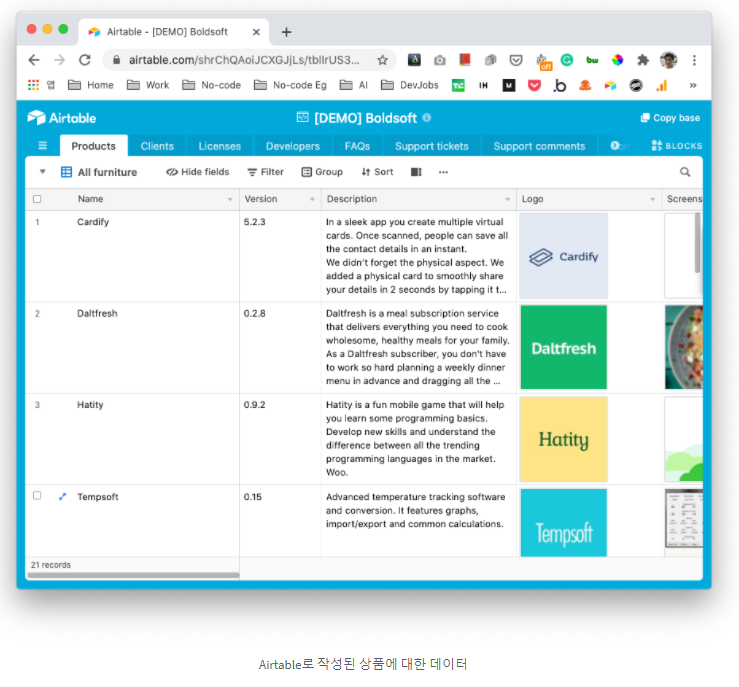
Task: Click the vertical scrollbar beside the table
Action: coord(698,242)
